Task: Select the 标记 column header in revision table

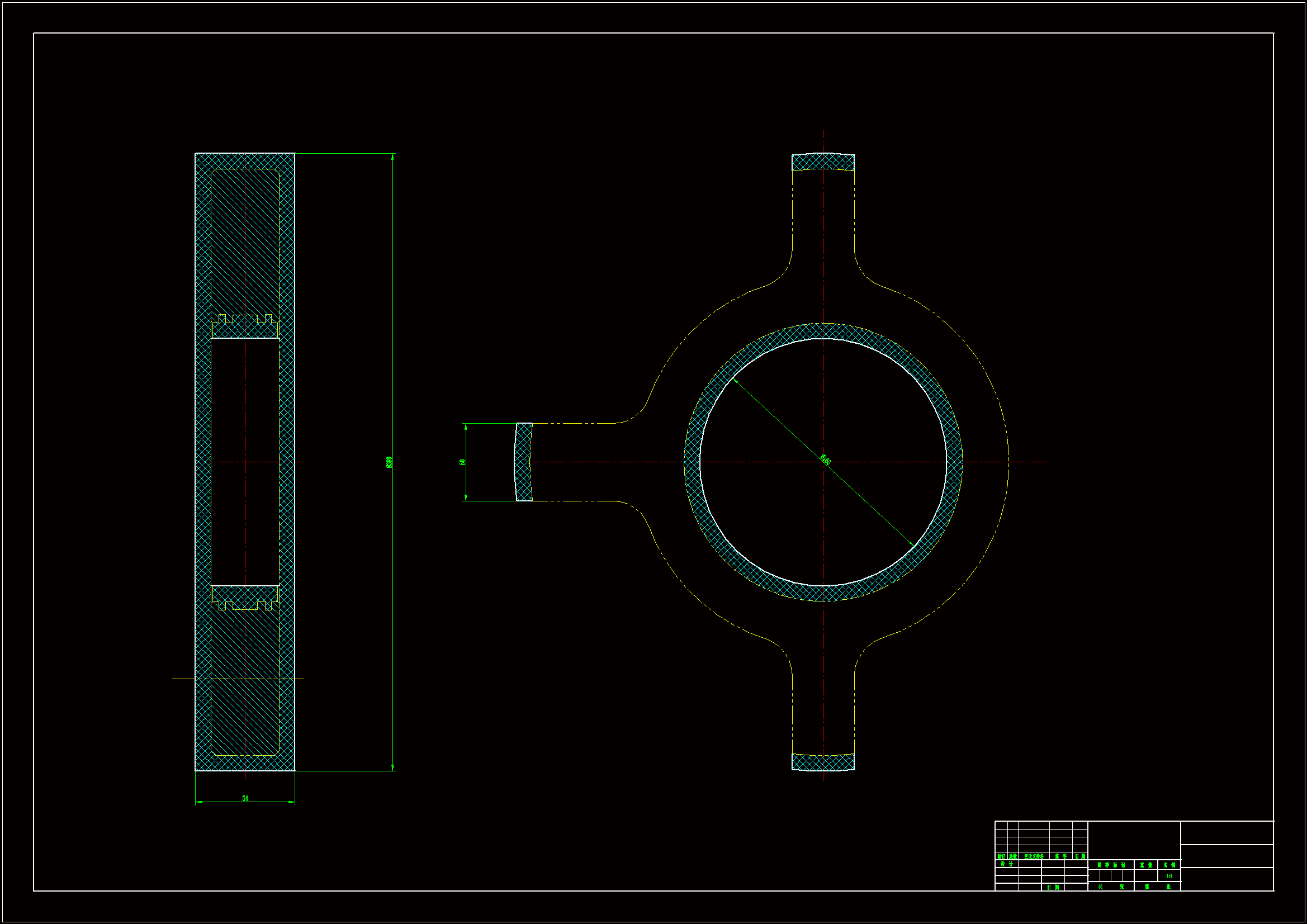Action: (x=1002, y=857)
